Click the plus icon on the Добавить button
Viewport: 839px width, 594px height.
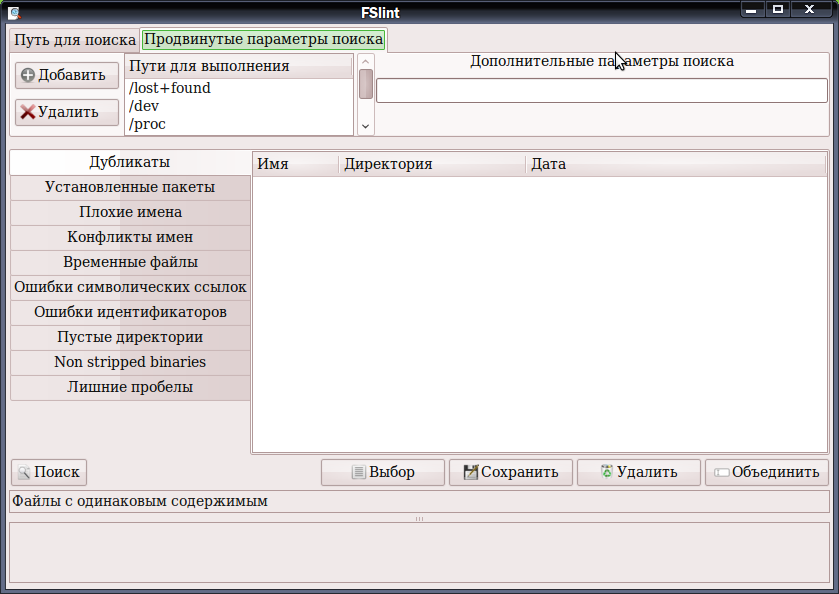(x=28, y=75)
